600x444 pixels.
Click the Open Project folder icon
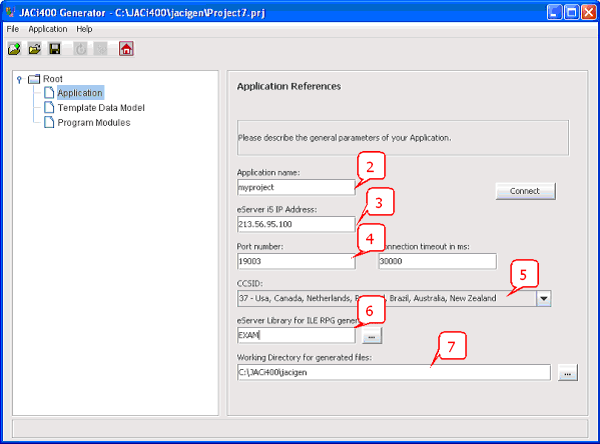point(34,48)
